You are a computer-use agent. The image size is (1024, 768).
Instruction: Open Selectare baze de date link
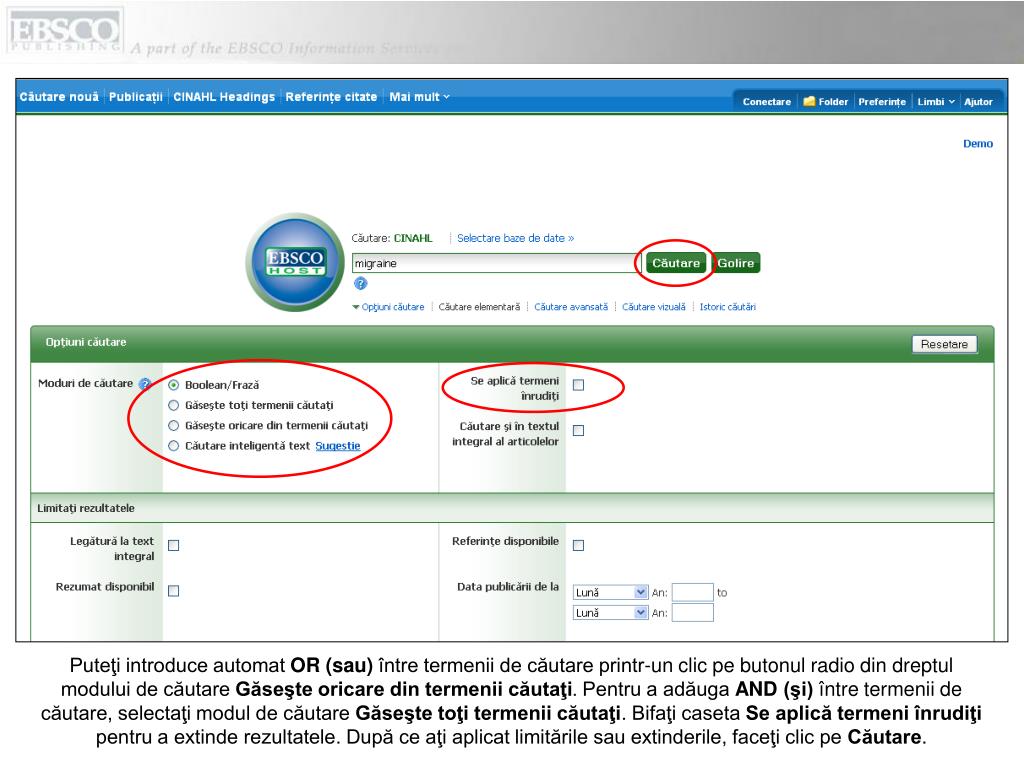(x=515, y=238)
